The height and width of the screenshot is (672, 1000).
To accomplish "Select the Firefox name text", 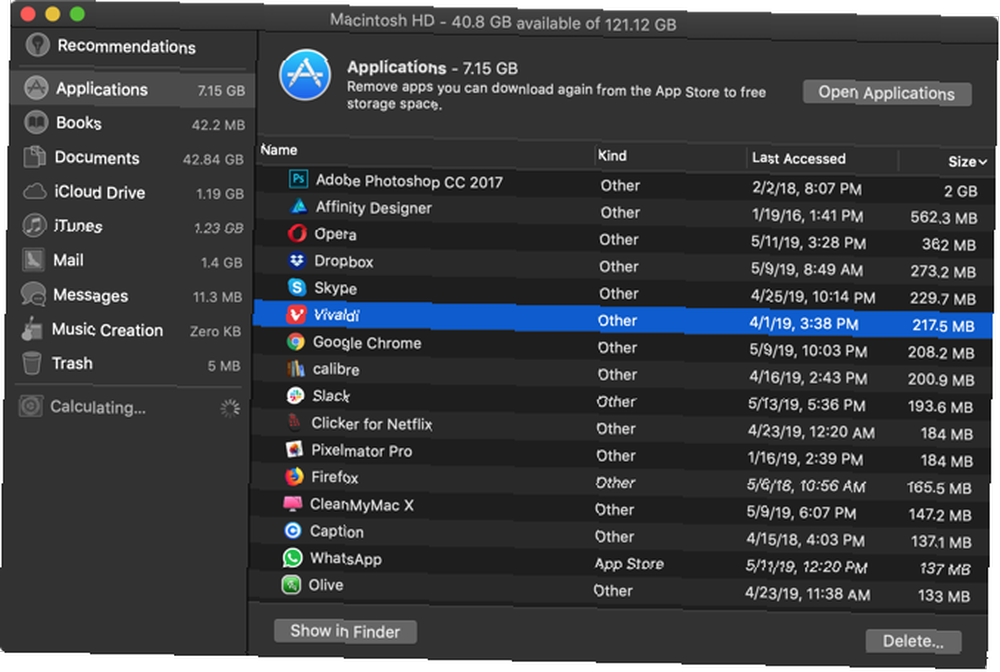I will coord(334,478).
